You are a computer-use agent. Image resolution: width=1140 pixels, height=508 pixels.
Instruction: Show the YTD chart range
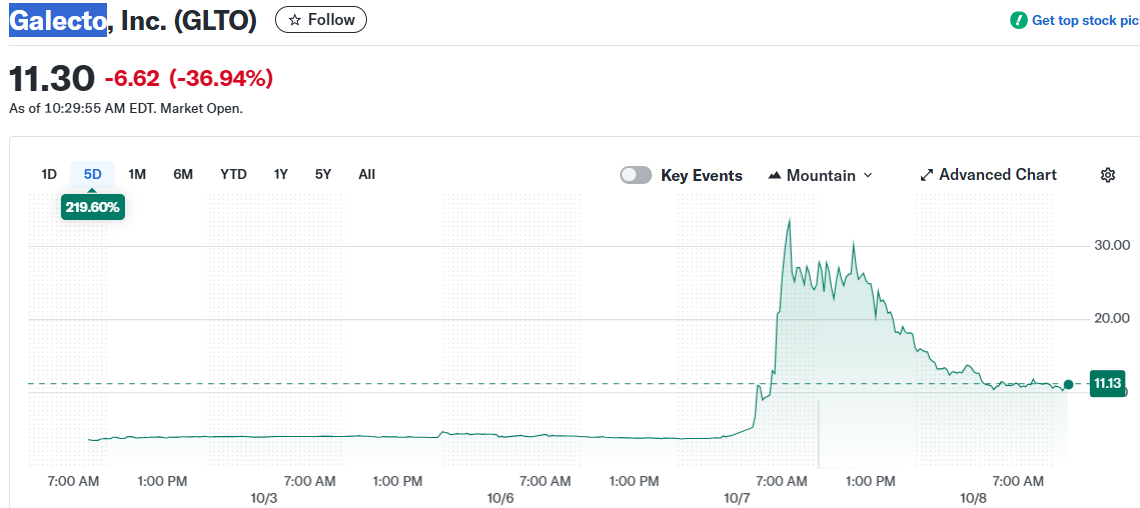(x=233, y=174)
